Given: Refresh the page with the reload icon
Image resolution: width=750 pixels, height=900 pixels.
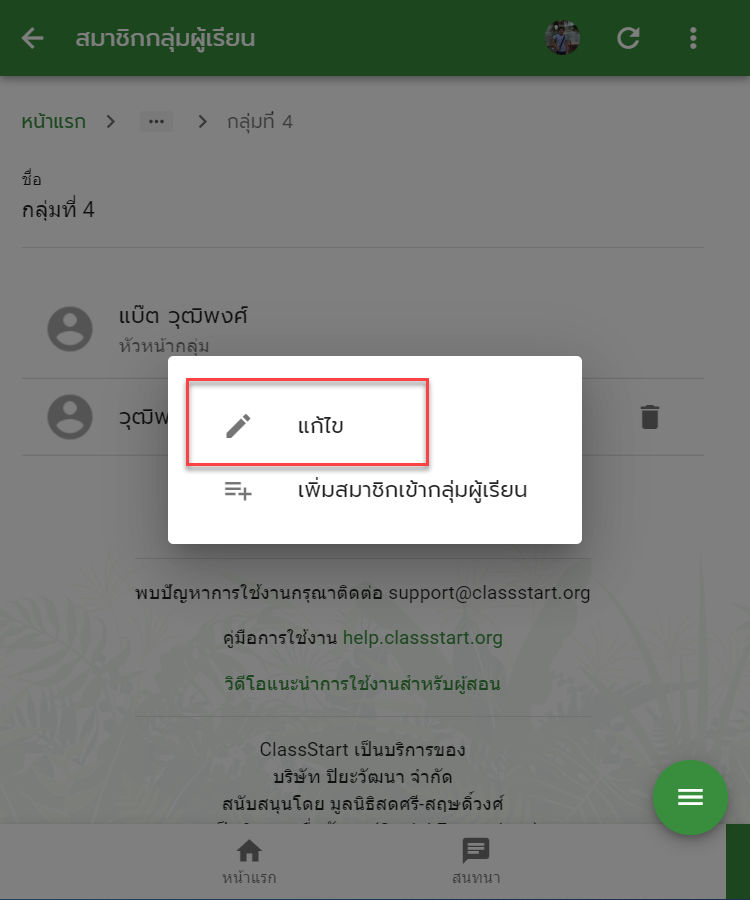Looking at the screenshot, I should coord(628,38).
